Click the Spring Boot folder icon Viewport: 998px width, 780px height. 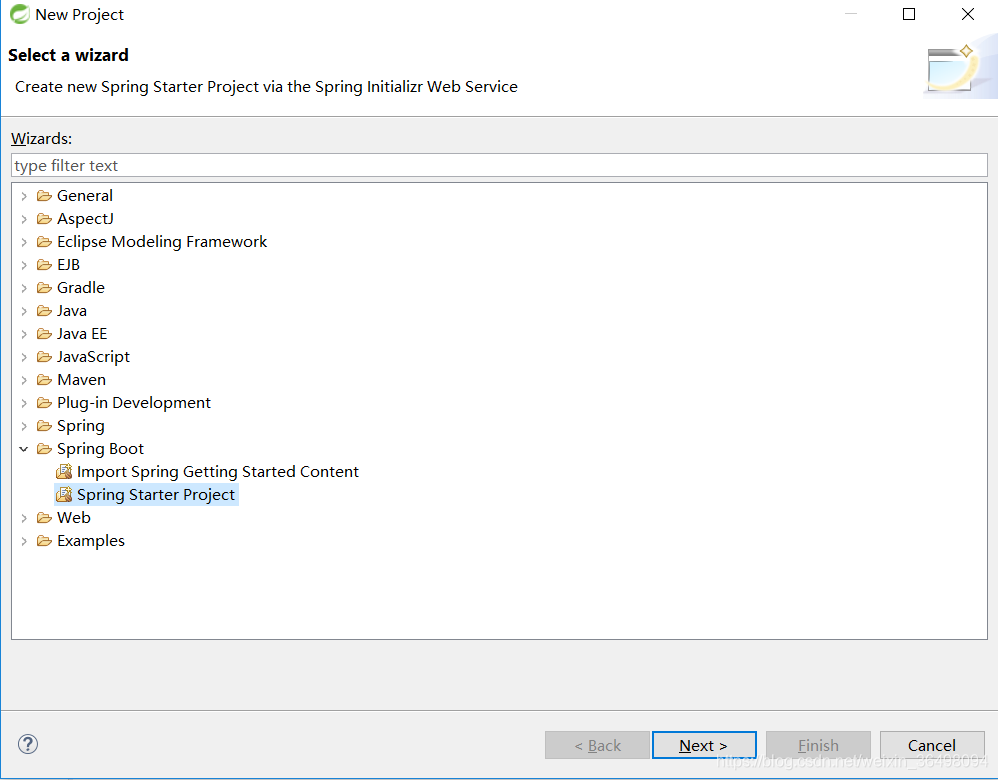pyautogui.click(x=44, y=448)
